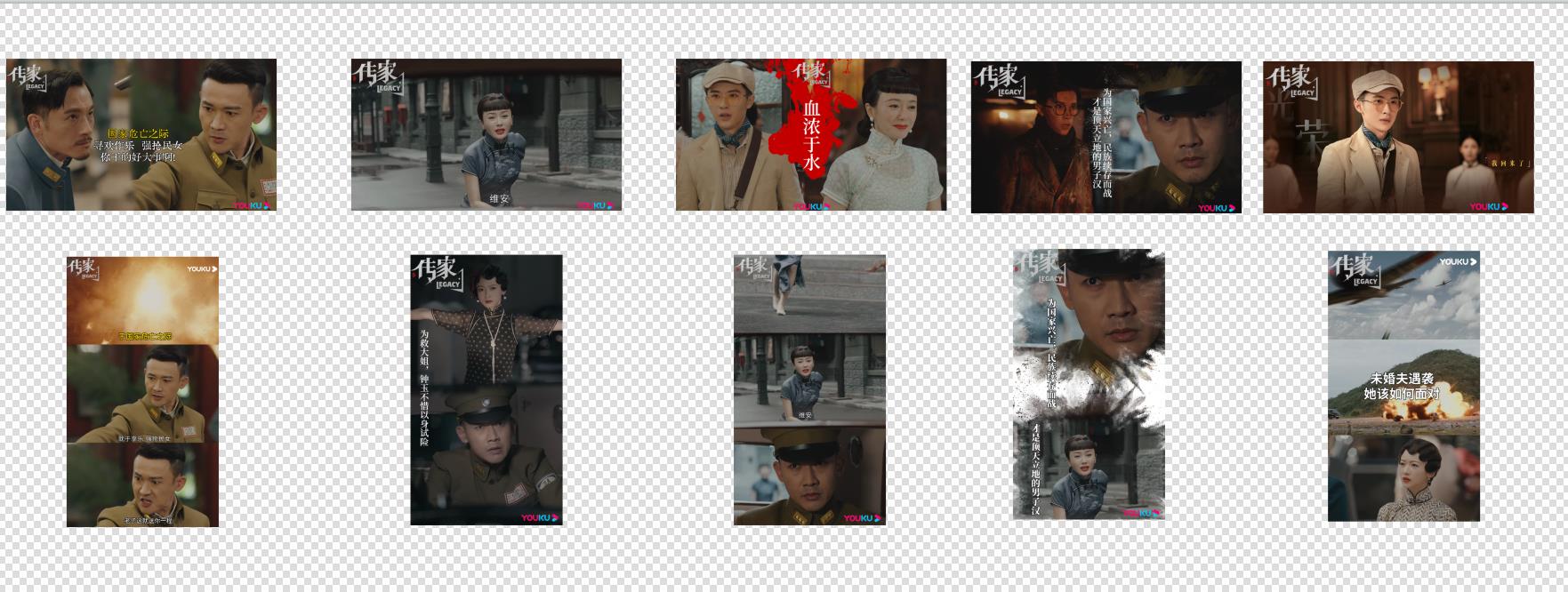Select the vertical poster with explosion at top
Image resolution: width=1568 pixels, height=592 pixels.
click(x=142, y=392)
